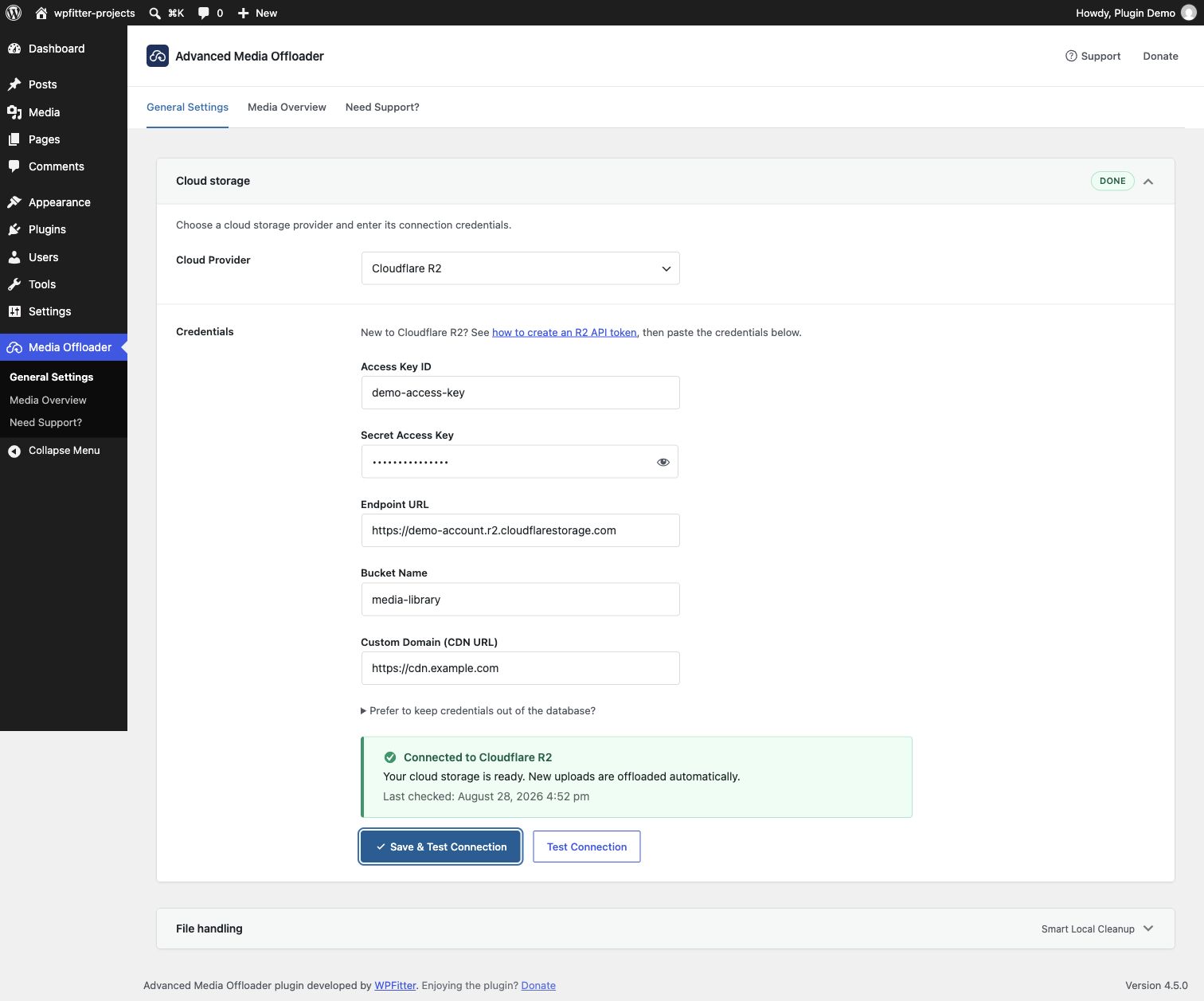Click the Cloud storage section heading

(213, 181)
